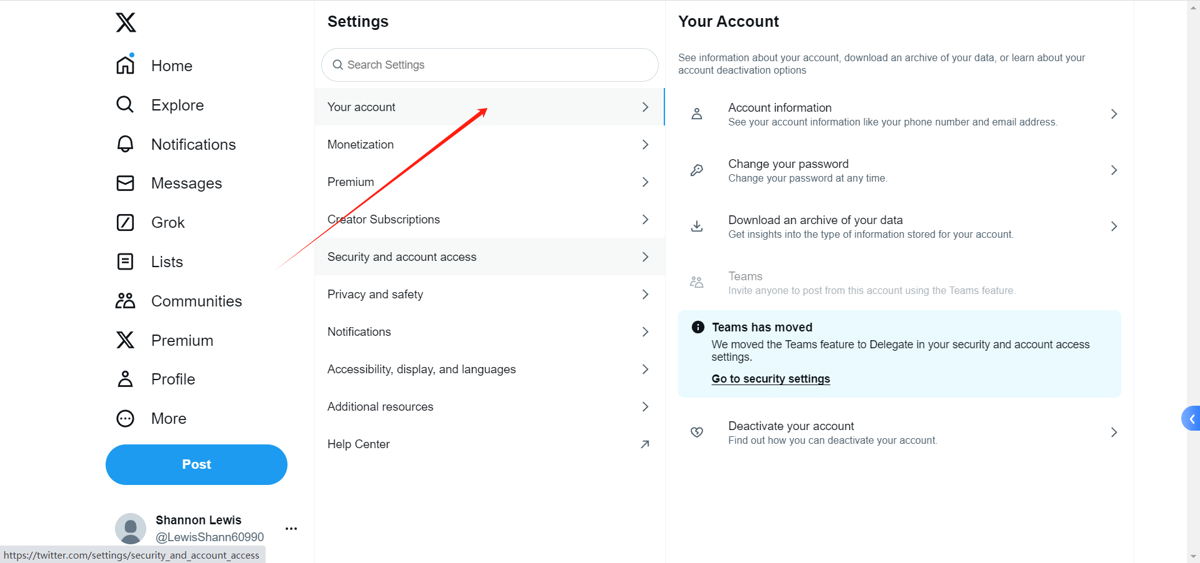Viewport: 1200px width, 563px height.
Task: Select Security and account access item
Action: pos(402,257)
